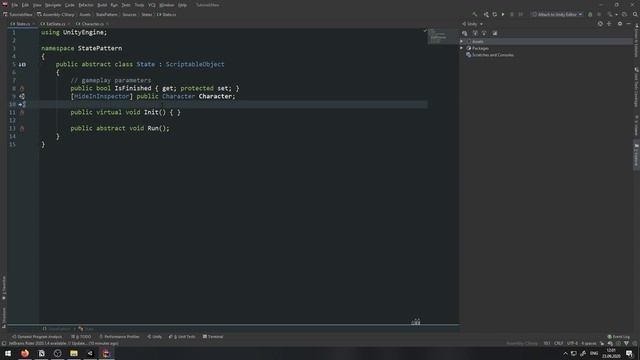Click the Rider update notification in status bar

click(63, 343)
